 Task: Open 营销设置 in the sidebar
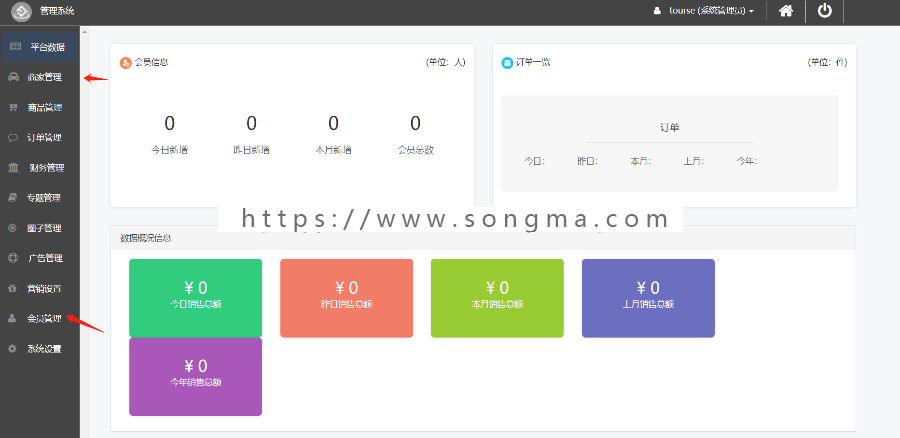(x=40, y=289)
